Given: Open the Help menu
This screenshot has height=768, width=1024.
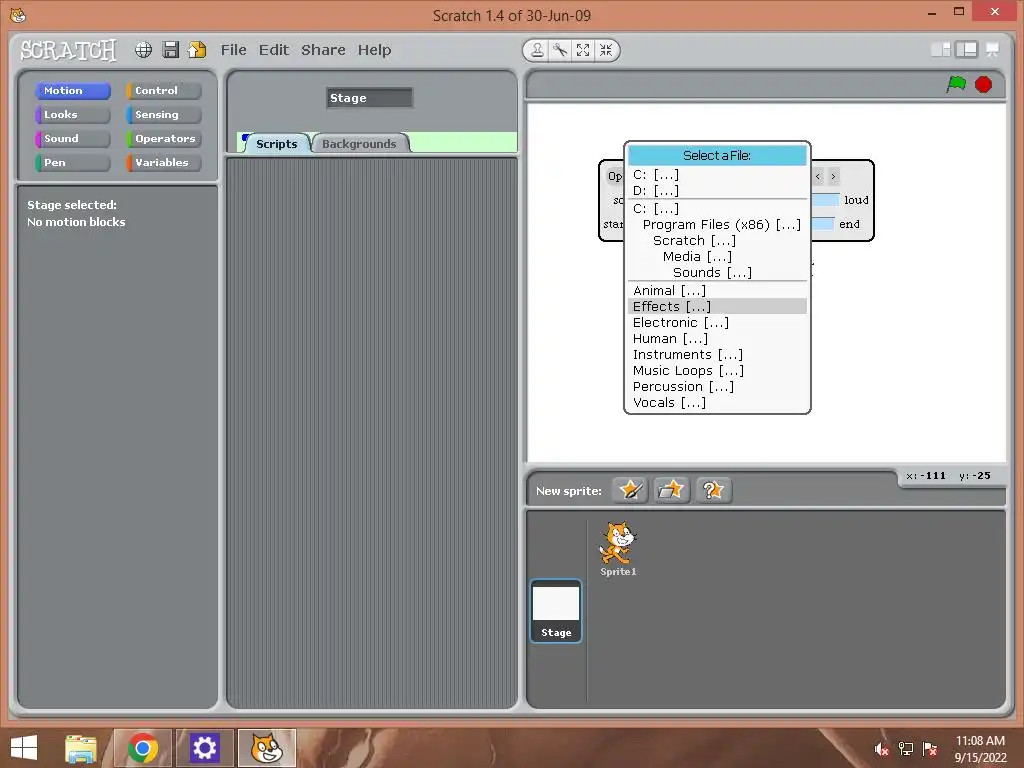Looking at the screenshot, I should click(x=374, y=50).
